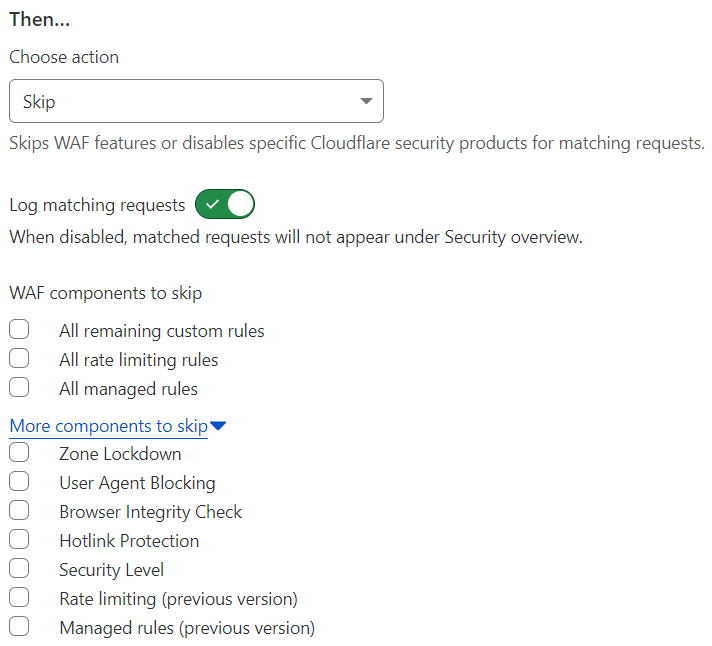Click the dropdown arrow beside Skip
The height and width of the screenshot is (646, 712).
[x=366, y=101]
